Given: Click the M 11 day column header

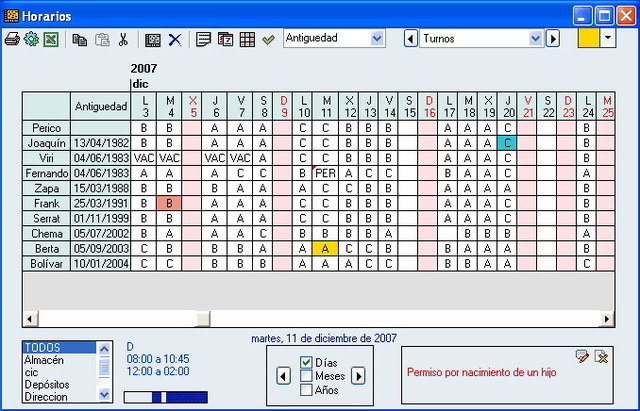Looking at the screenshot, I should (x=325, y=107).
